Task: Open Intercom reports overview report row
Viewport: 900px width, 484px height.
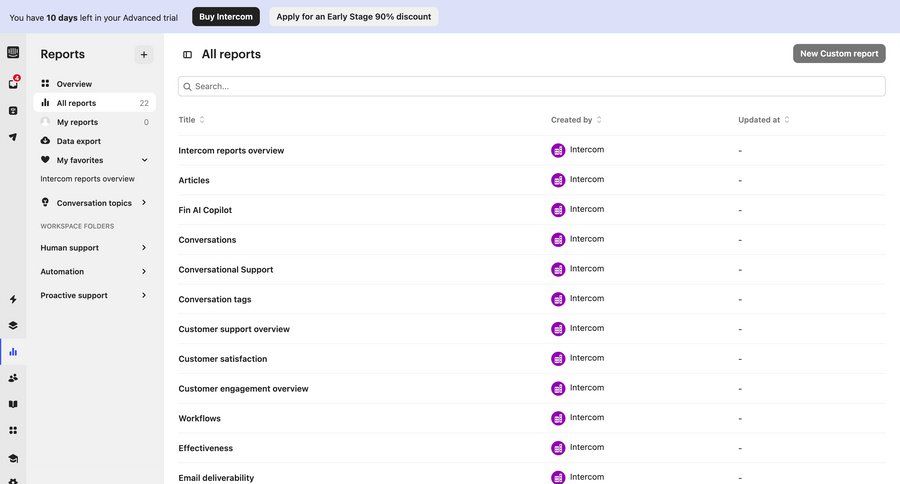Action: (x=532, y=150)
